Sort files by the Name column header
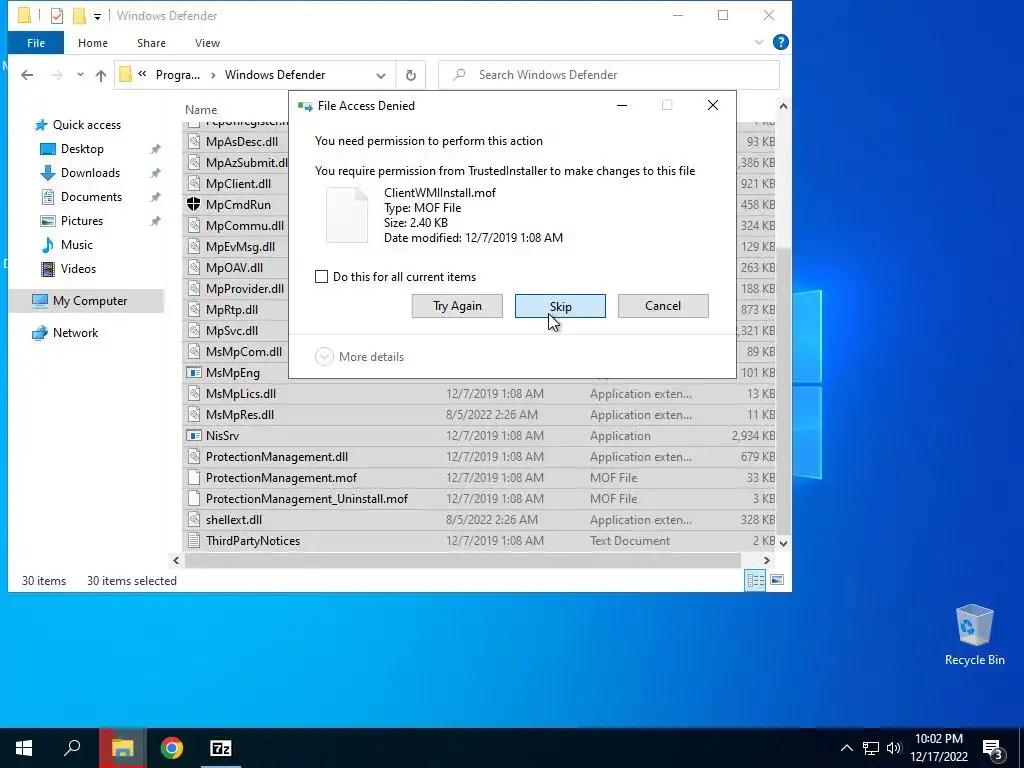1024x768 pixels. click(201, 110)
